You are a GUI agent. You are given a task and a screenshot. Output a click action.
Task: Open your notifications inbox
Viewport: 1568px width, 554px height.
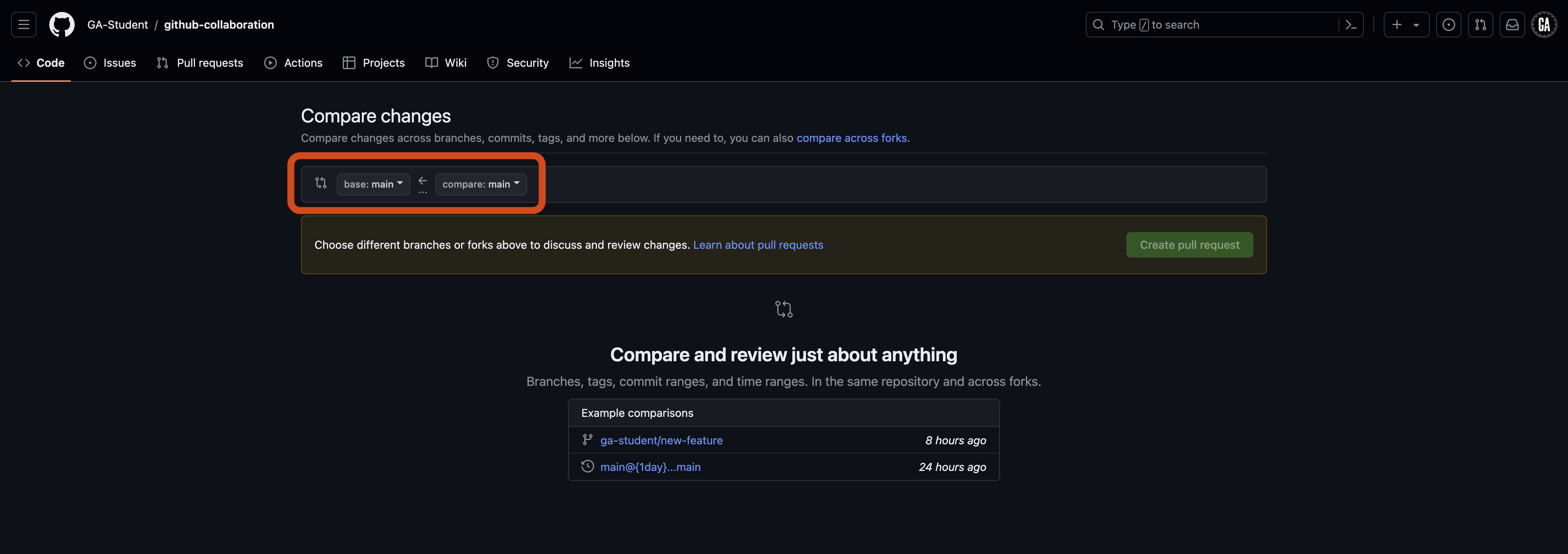pos(1513,24)
